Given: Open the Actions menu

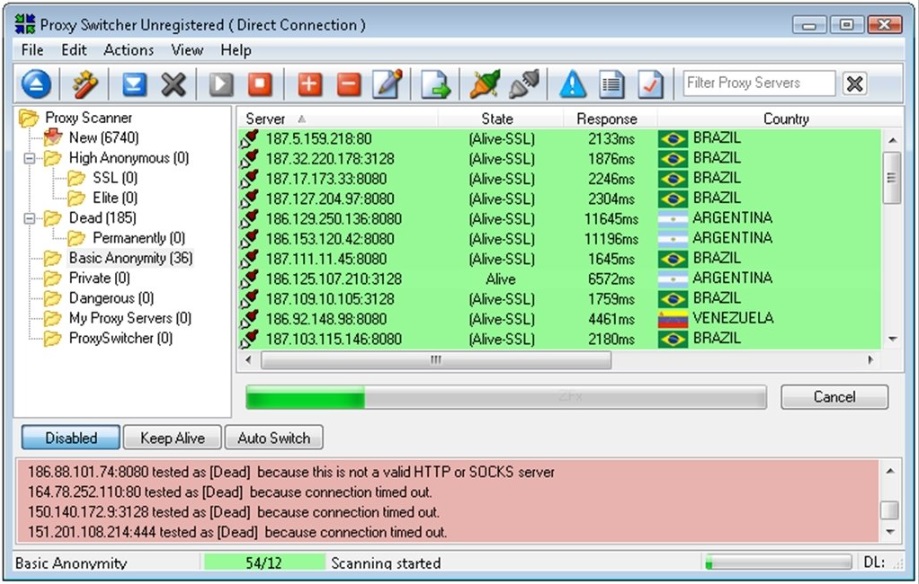Looking at the screenshot, I should (x=129, y=50).
